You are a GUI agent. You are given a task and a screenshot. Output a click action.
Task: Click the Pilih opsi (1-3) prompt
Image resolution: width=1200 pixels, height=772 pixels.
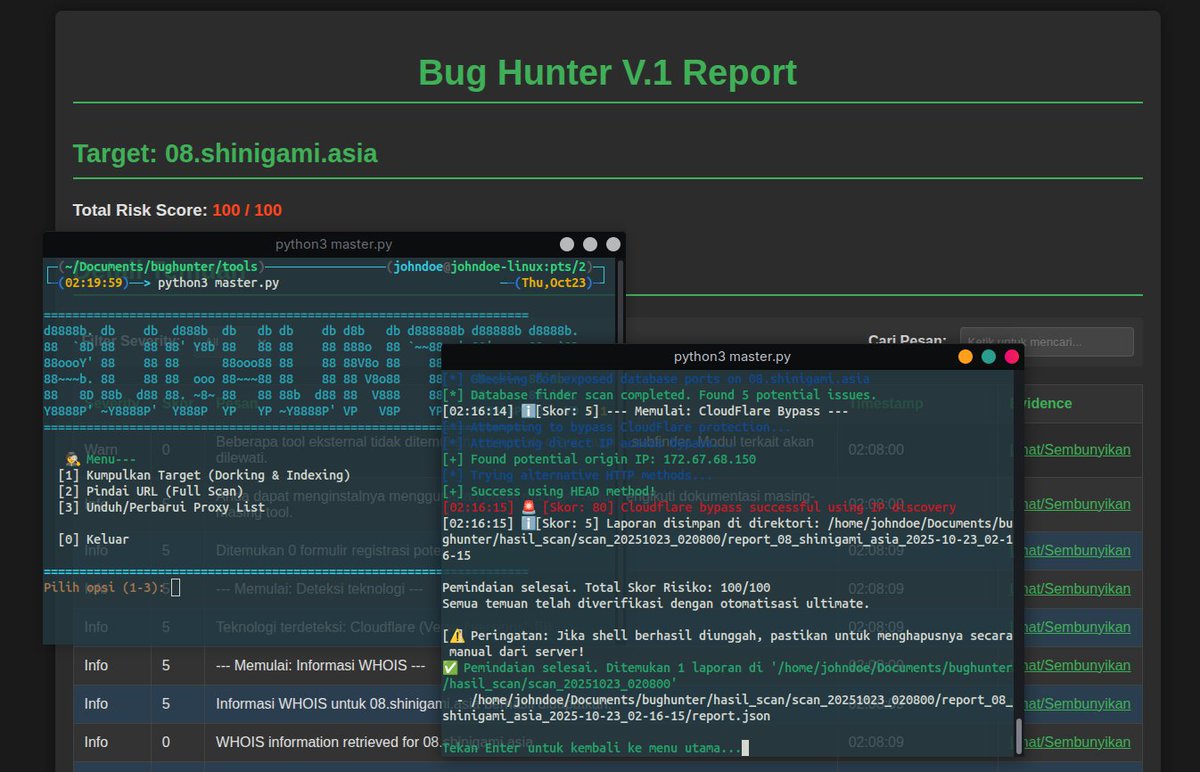[x=105, y=587]
